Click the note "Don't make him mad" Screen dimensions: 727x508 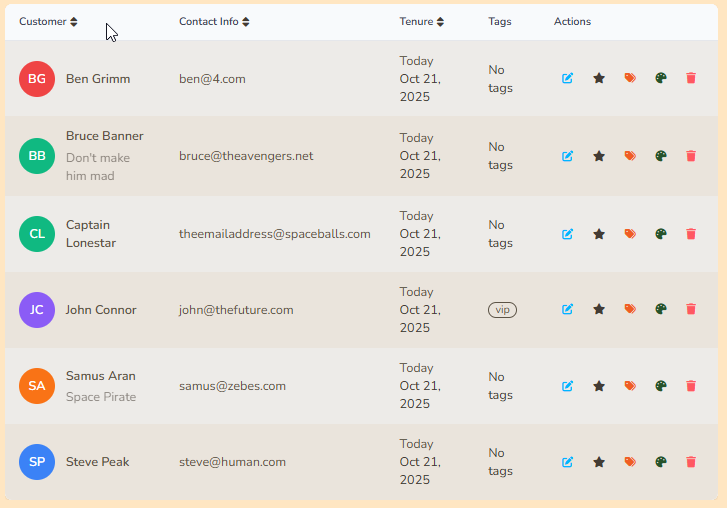click(x=98, y=167)
